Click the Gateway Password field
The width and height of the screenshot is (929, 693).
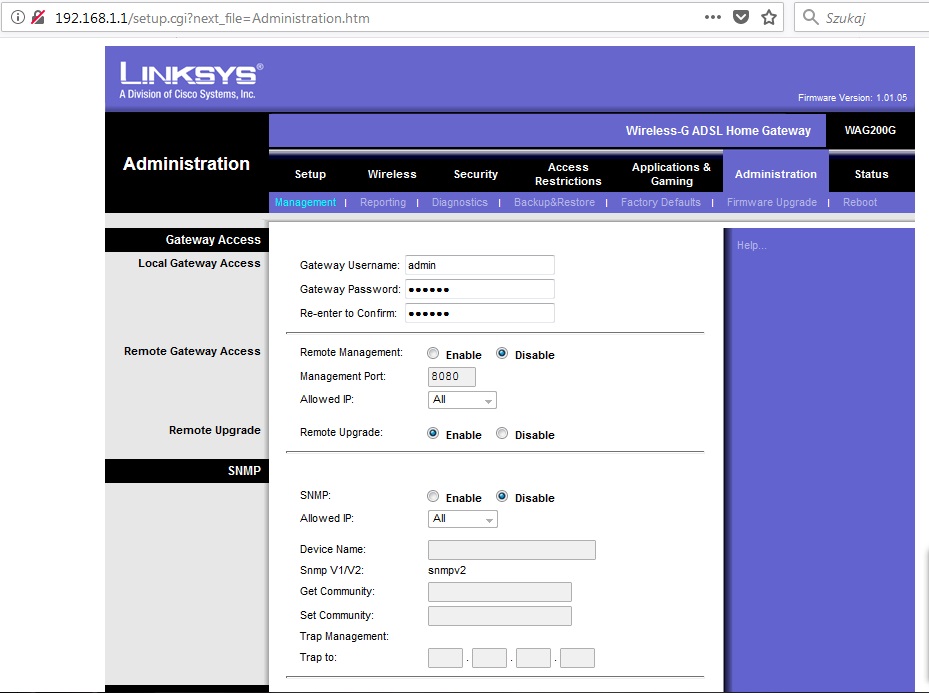point(480,289)
